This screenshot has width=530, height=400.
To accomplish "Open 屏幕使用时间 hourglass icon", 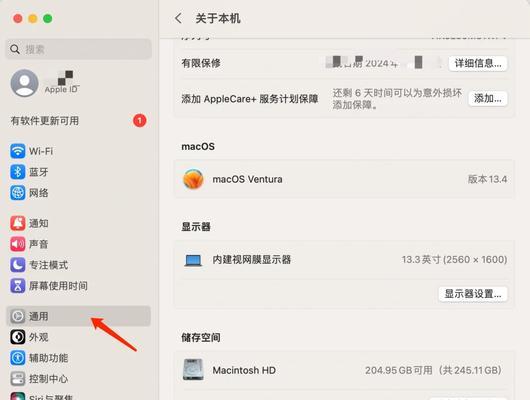I will point(18,286).
